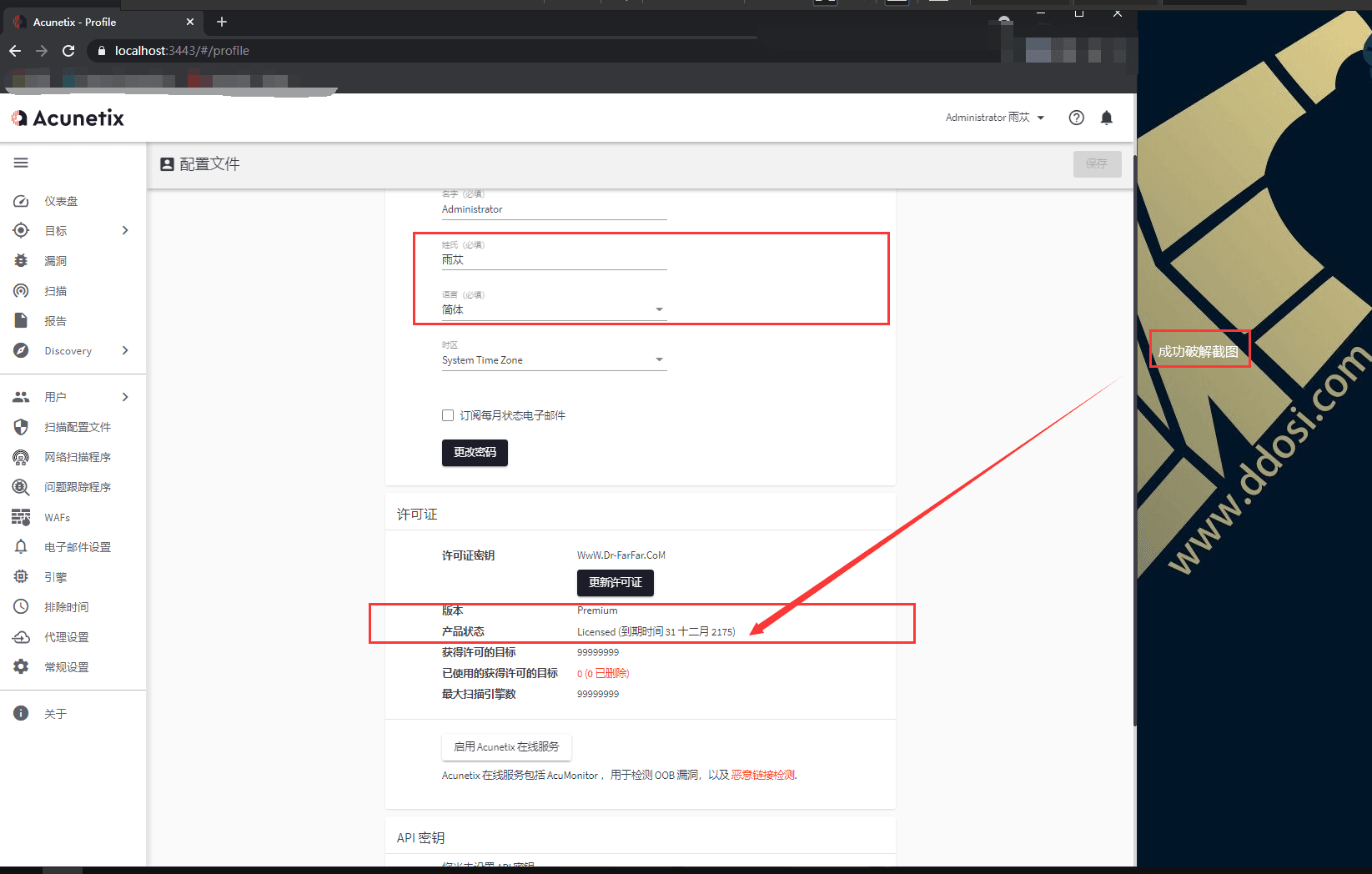Click the API 密钥 section heading
The image size is (1372, 874).
[x=420, y=837]
